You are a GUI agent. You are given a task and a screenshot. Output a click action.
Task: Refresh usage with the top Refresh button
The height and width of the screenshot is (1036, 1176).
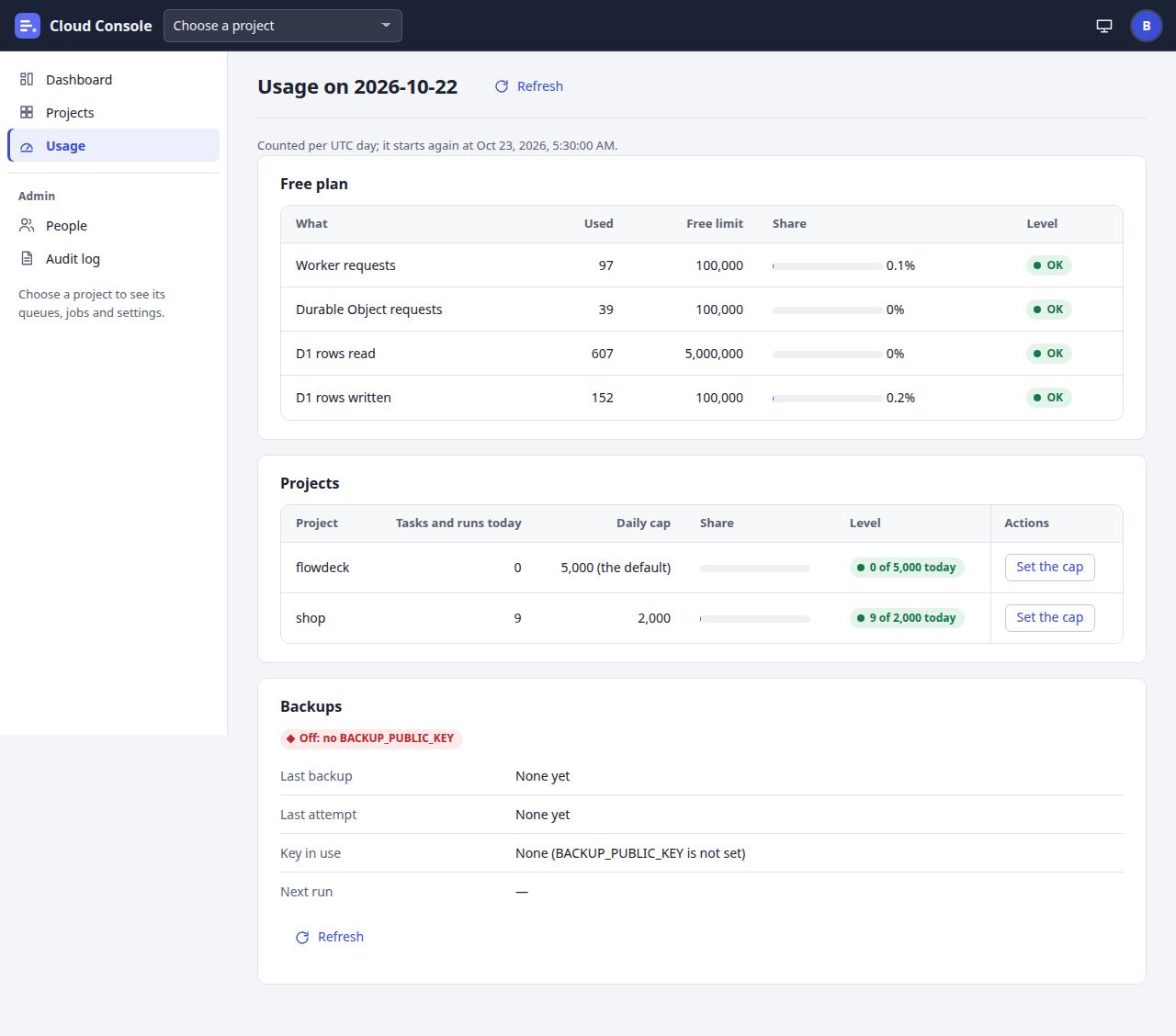tap(529, 86)
